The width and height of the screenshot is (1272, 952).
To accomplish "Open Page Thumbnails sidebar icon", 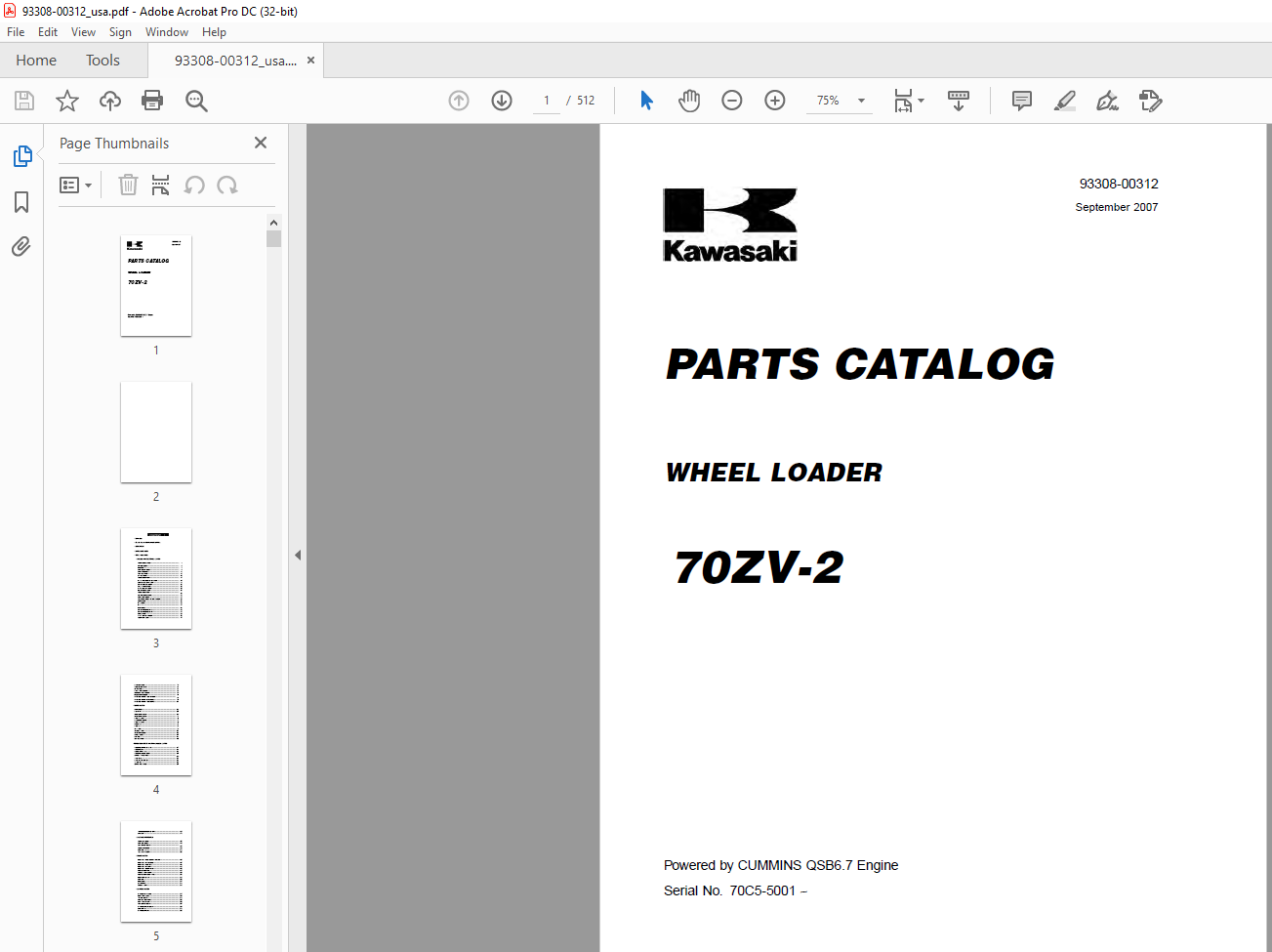I will (21, 156).
